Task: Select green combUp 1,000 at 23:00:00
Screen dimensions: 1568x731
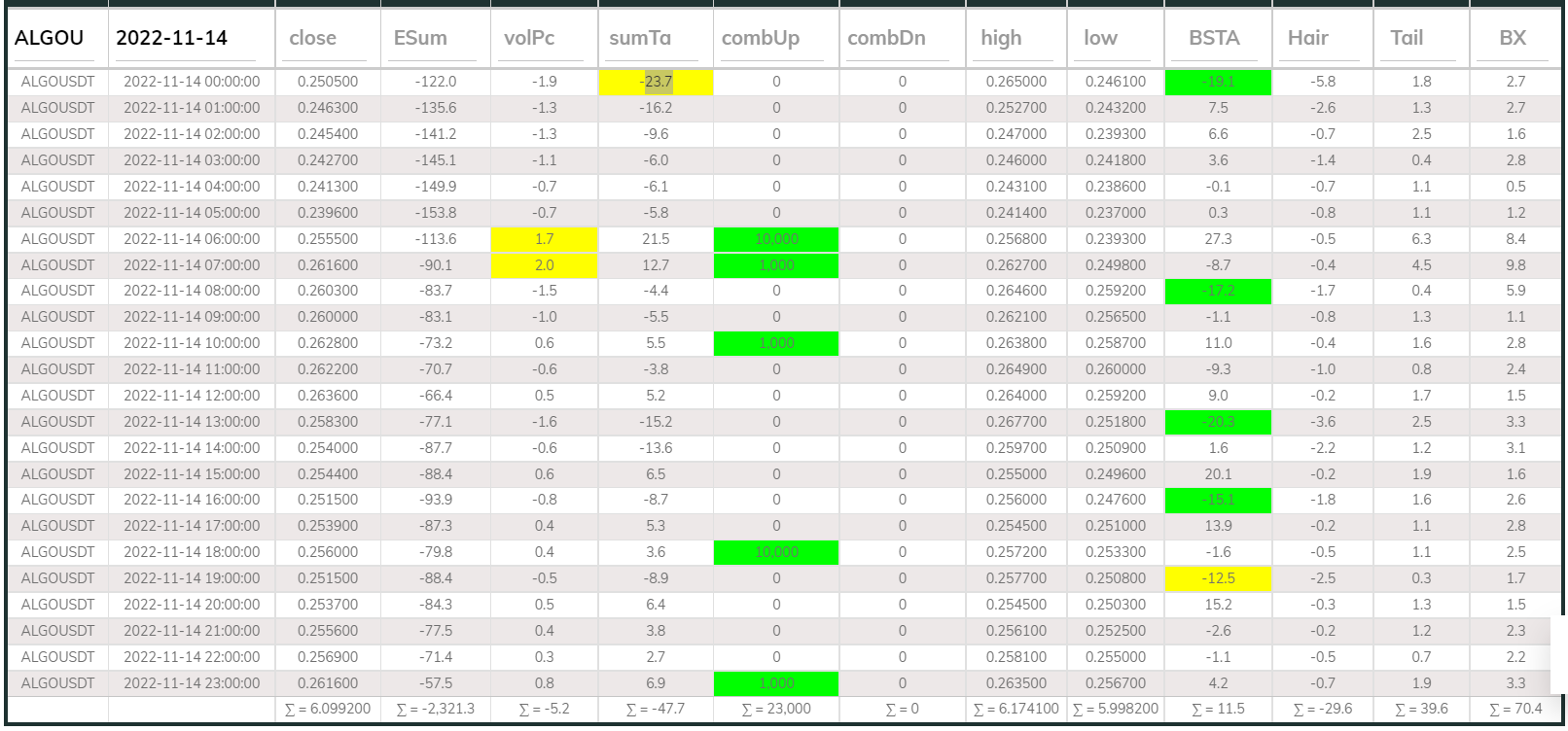Action: 776,683
